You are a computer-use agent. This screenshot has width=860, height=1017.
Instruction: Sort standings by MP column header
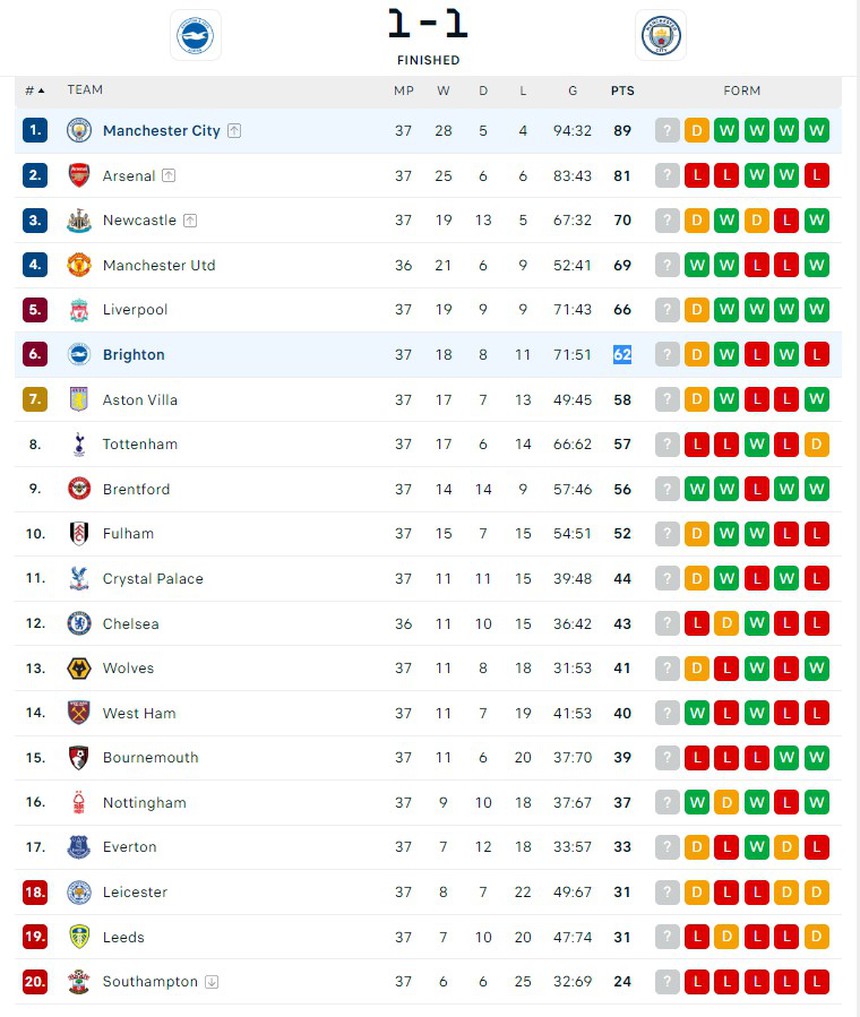pos(403,91)
